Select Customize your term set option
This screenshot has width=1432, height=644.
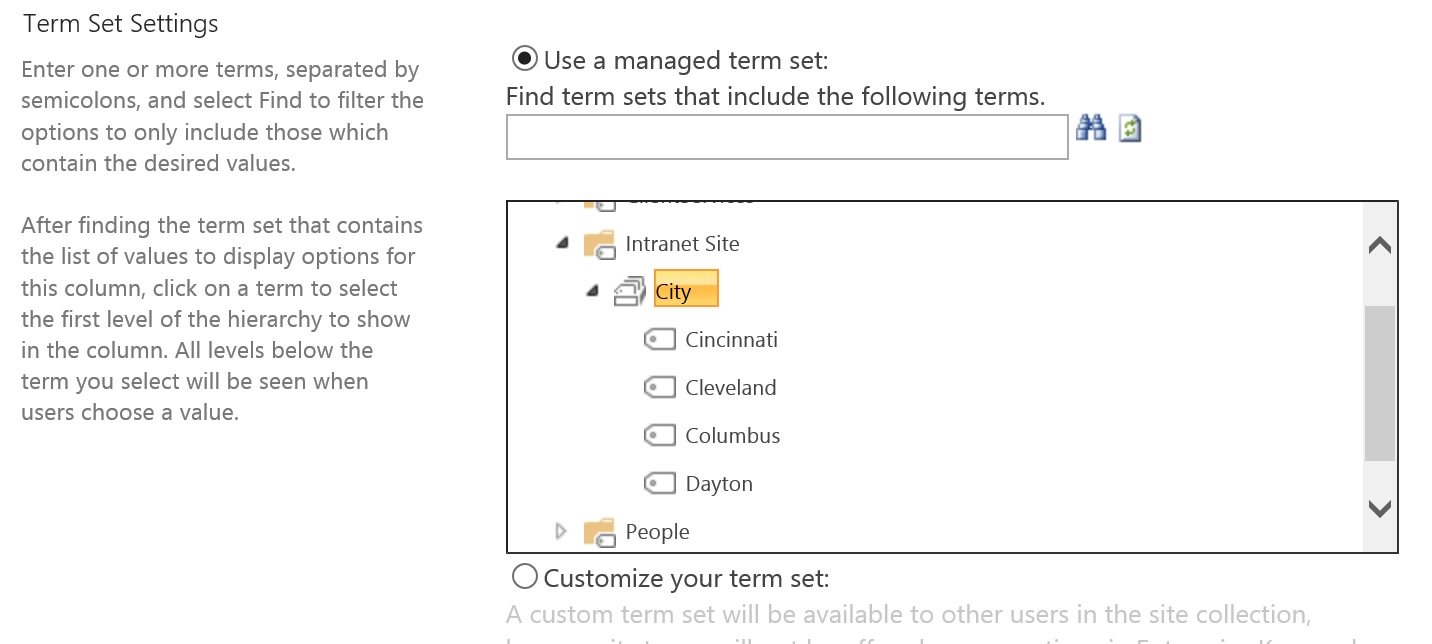pos(524,577)
